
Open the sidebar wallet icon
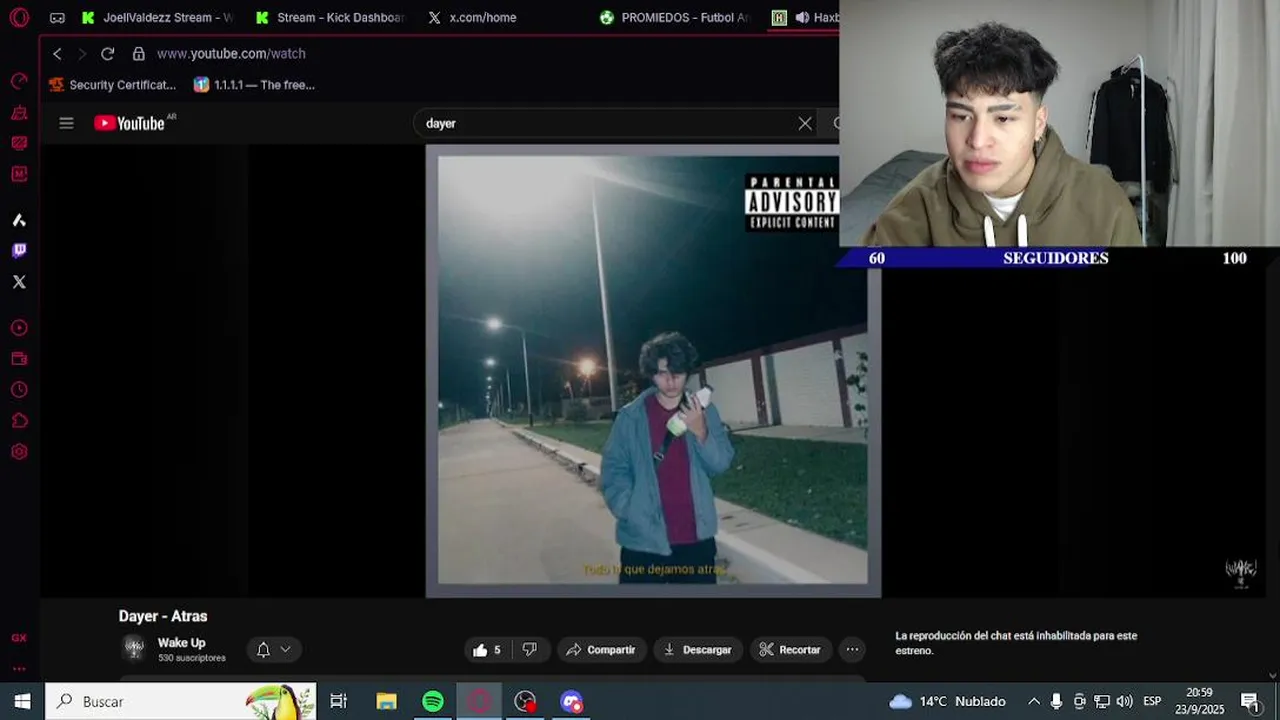(x=19, y=359)
